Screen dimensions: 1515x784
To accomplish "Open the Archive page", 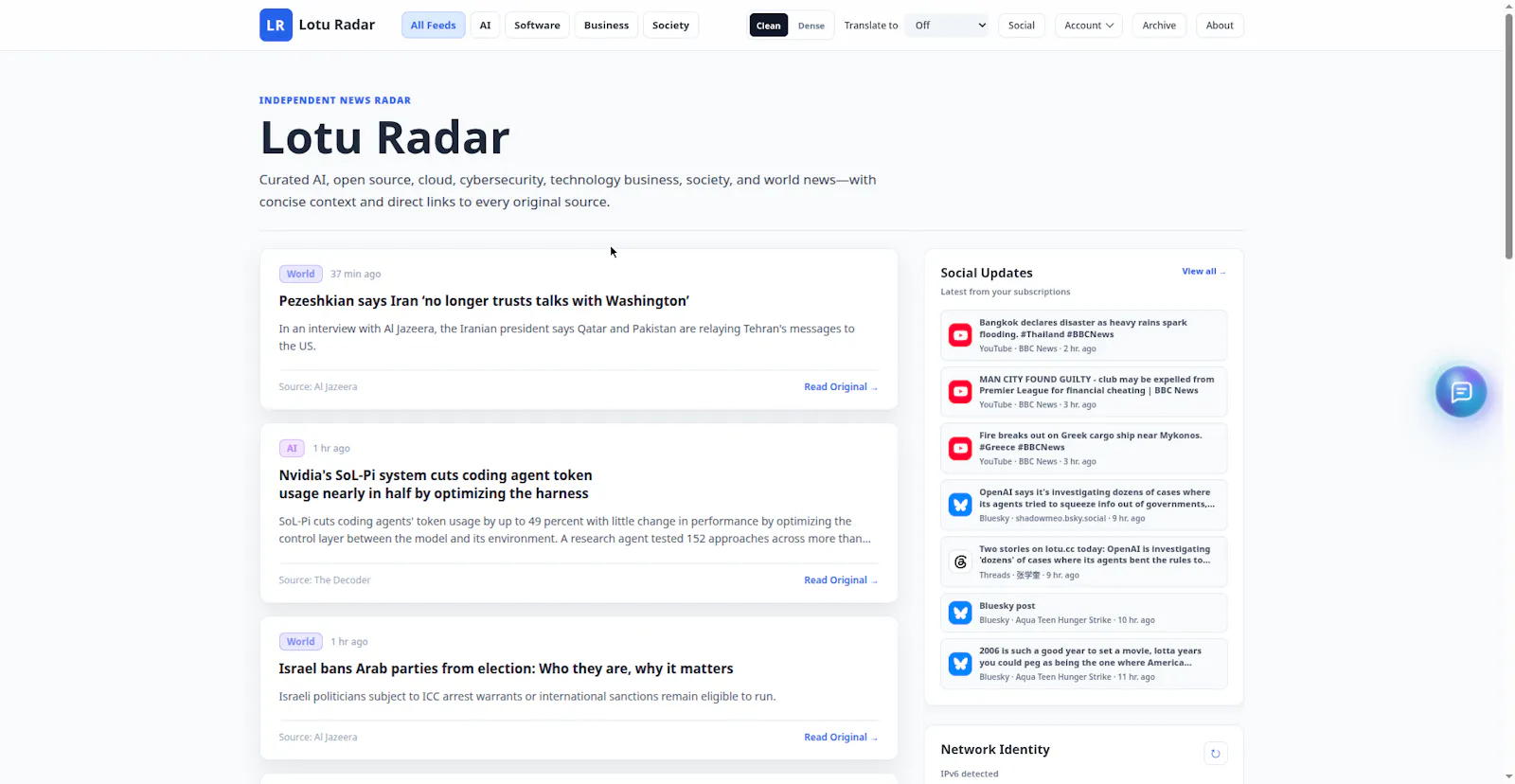I will coord(1159,26).
